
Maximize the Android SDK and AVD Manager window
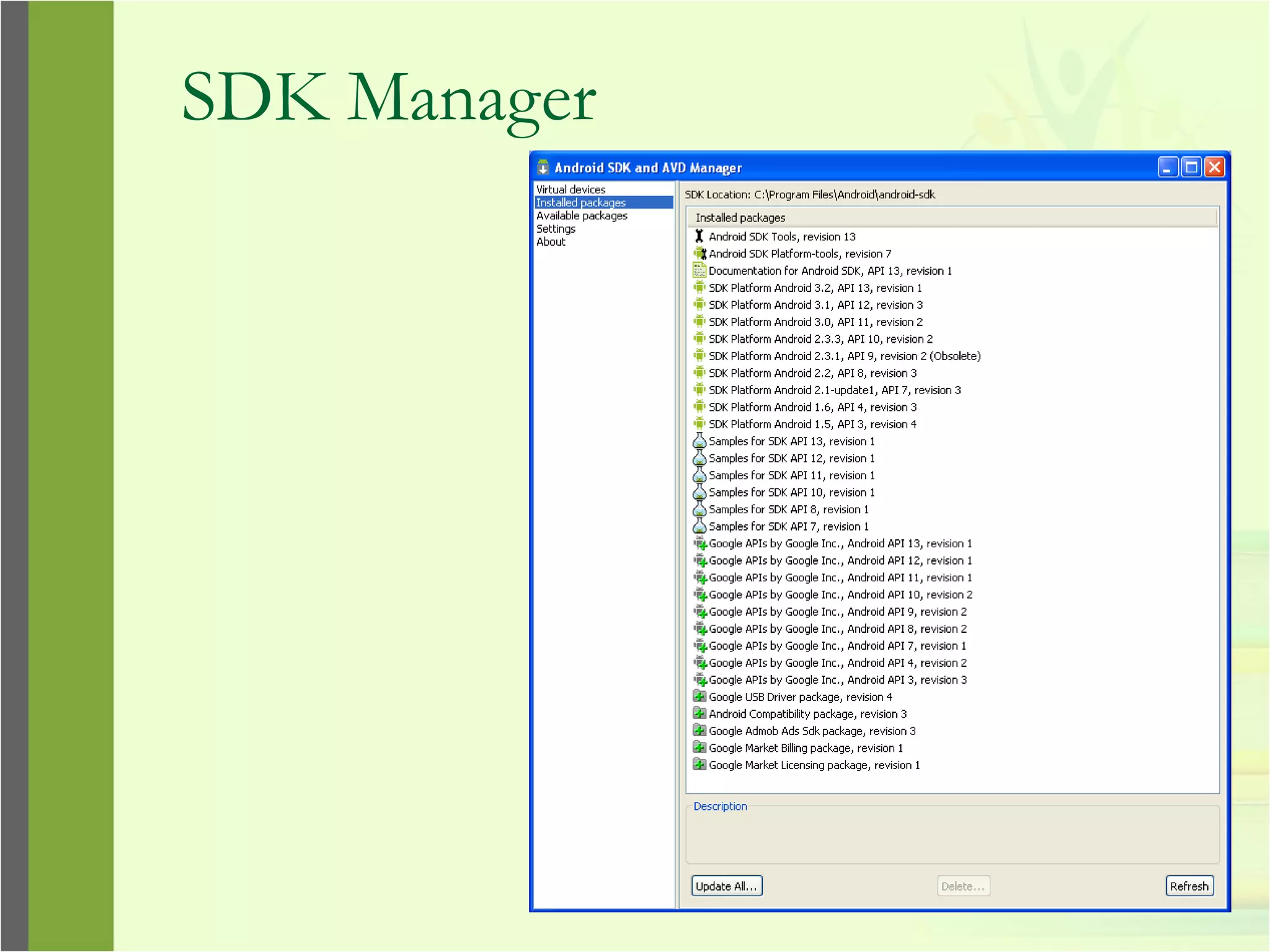[1191, 167]
